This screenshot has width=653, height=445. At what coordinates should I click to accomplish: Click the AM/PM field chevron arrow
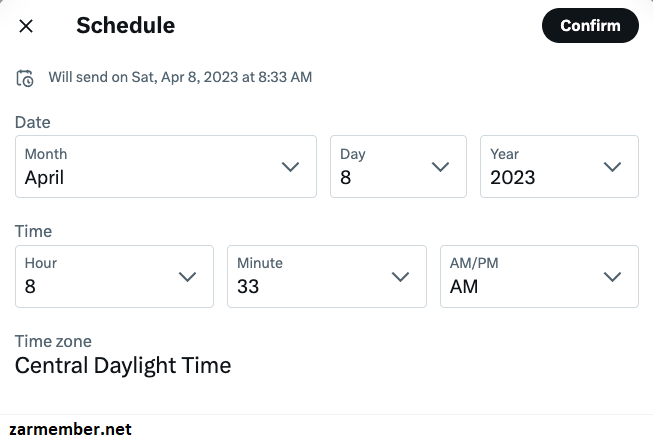point(612,276)
